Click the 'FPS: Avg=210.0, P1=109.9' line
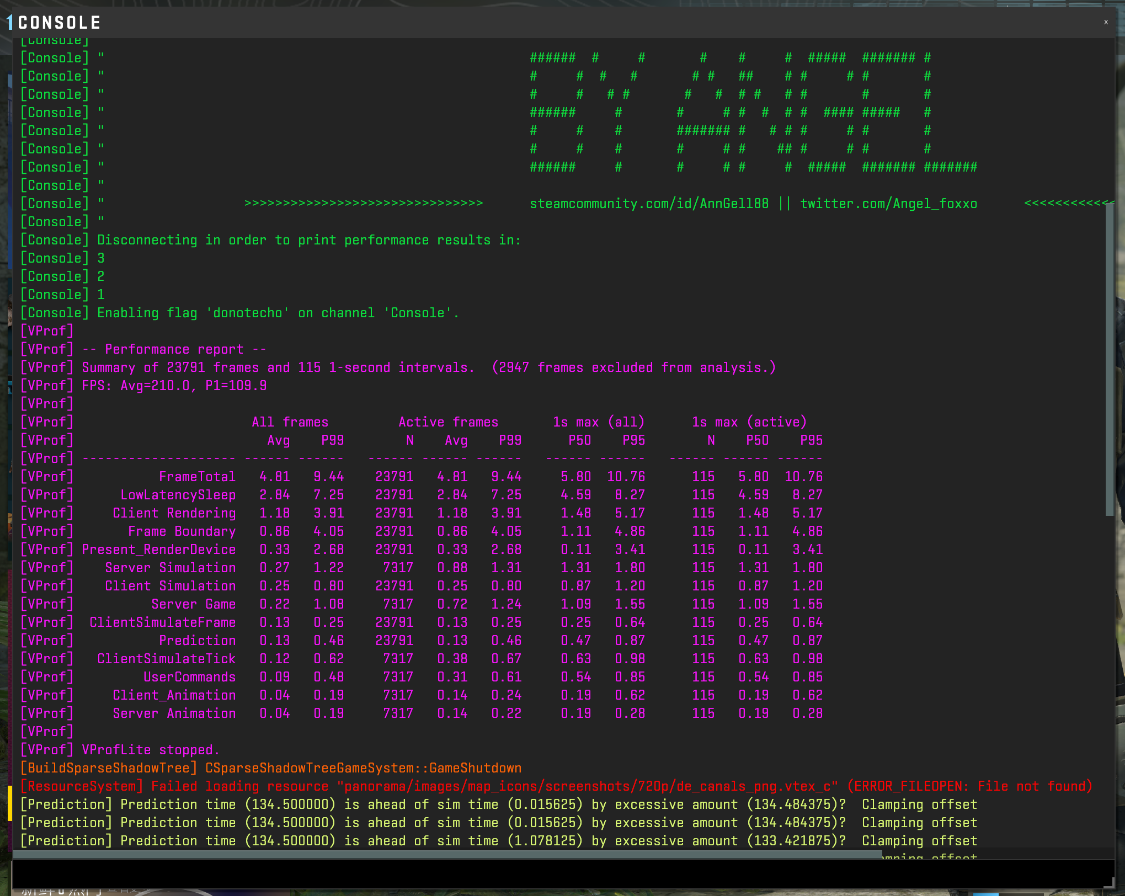This screenshot has width=1125, height=896. click(143, 386)
